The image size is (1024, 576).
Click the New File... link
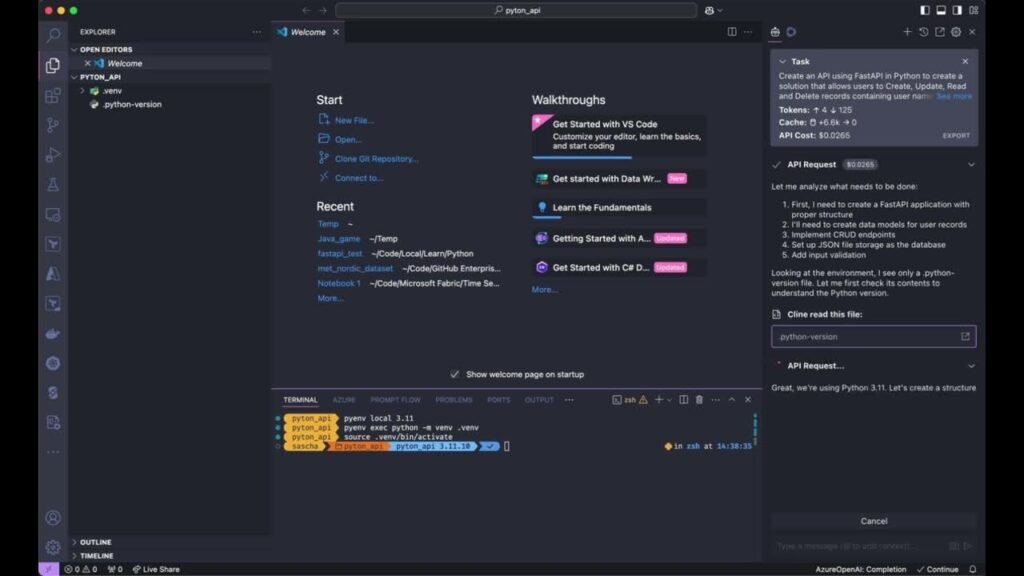354,120
